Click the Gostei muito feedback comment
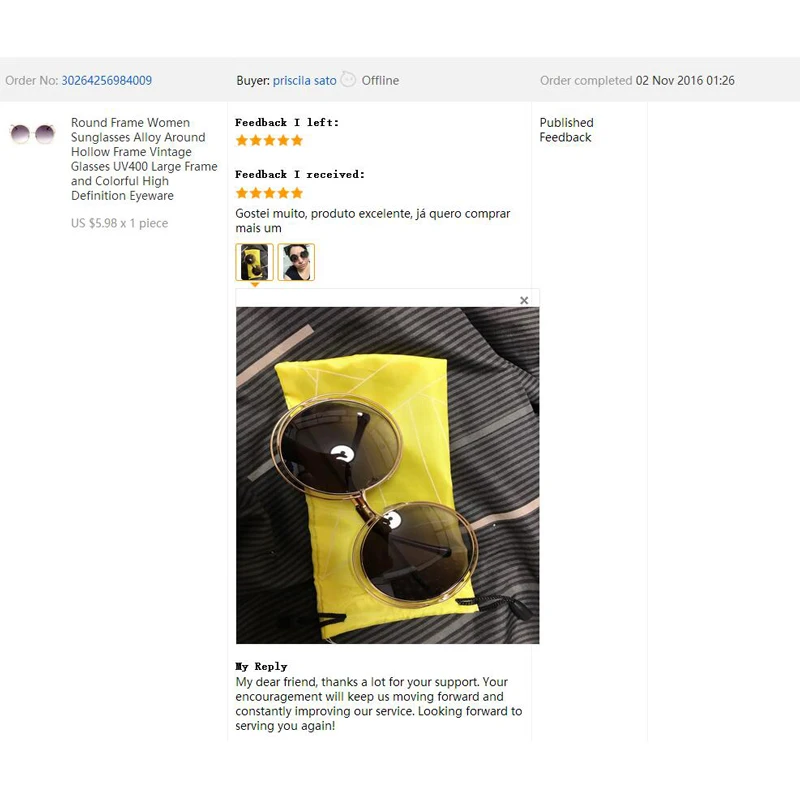The height and width of the screenshot is (800, 800). point(372,221)
